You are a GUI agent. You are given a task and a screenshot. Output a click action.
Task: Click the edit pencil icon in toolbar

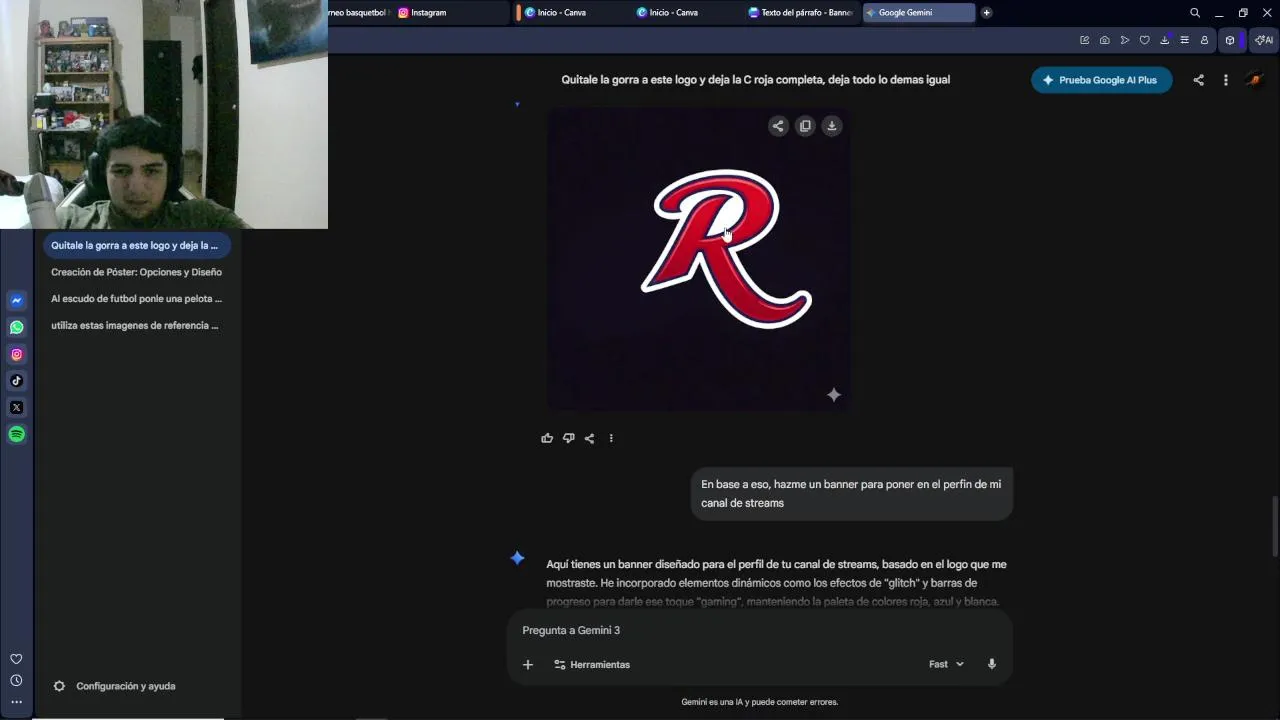point(1084,40)
